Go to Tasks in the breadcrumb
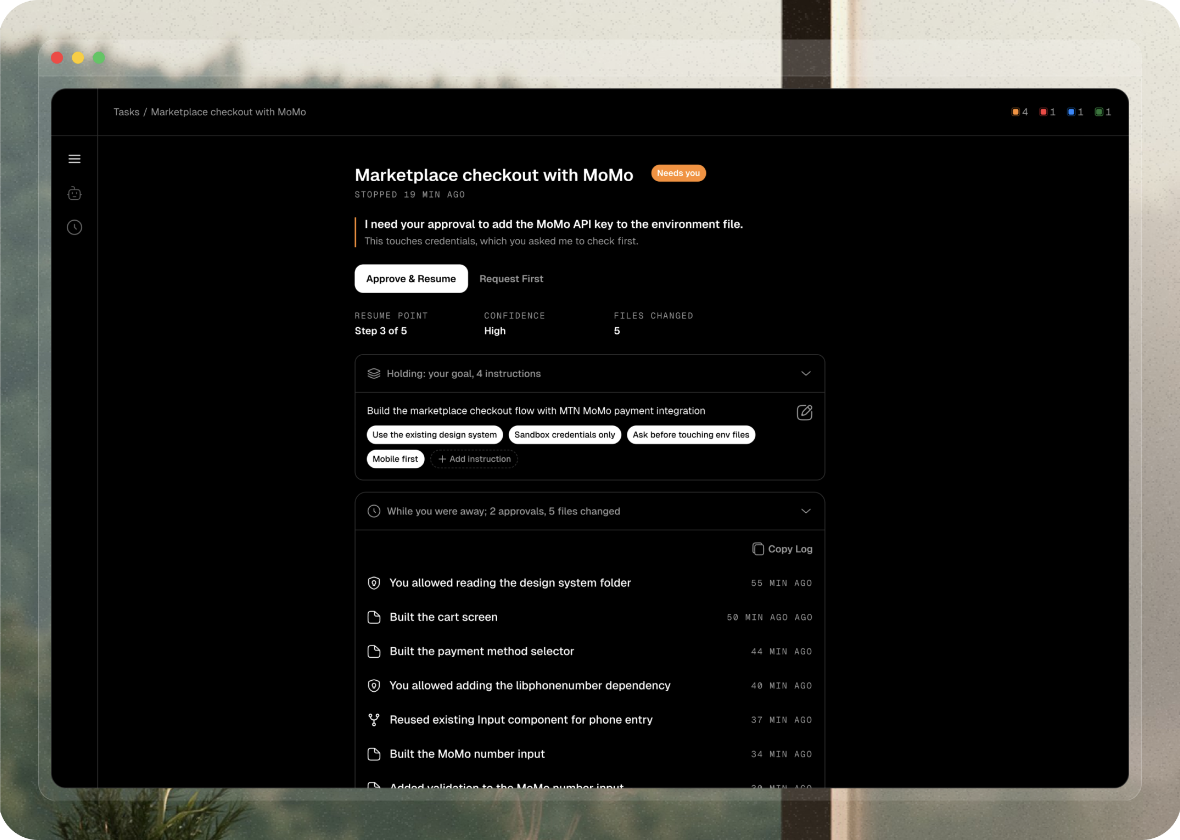This screenshot has width=1180, height=840. point(126,112)
